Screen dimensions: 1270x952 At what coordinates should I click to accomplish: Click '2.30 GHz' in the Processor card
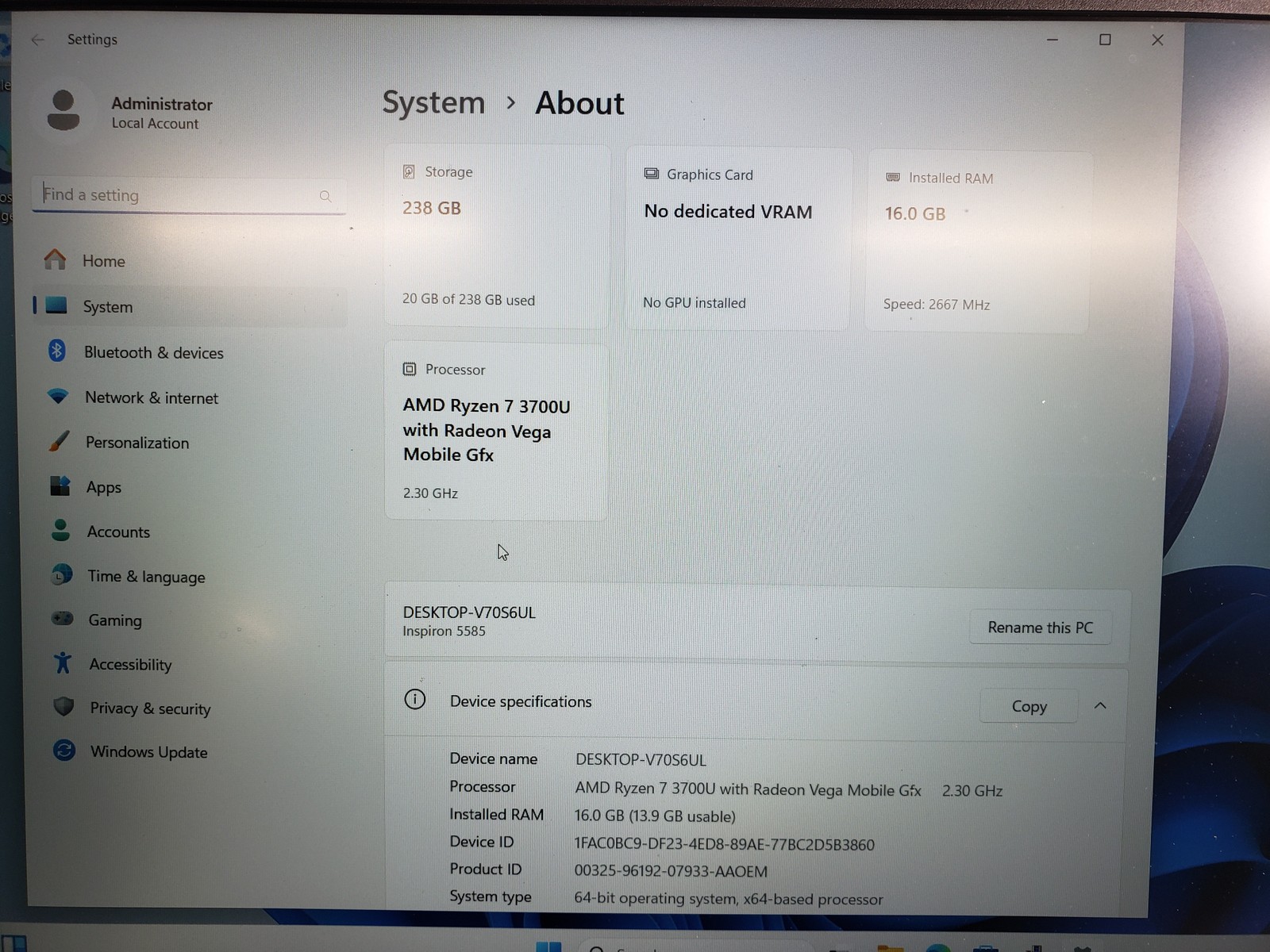[430, 493]
